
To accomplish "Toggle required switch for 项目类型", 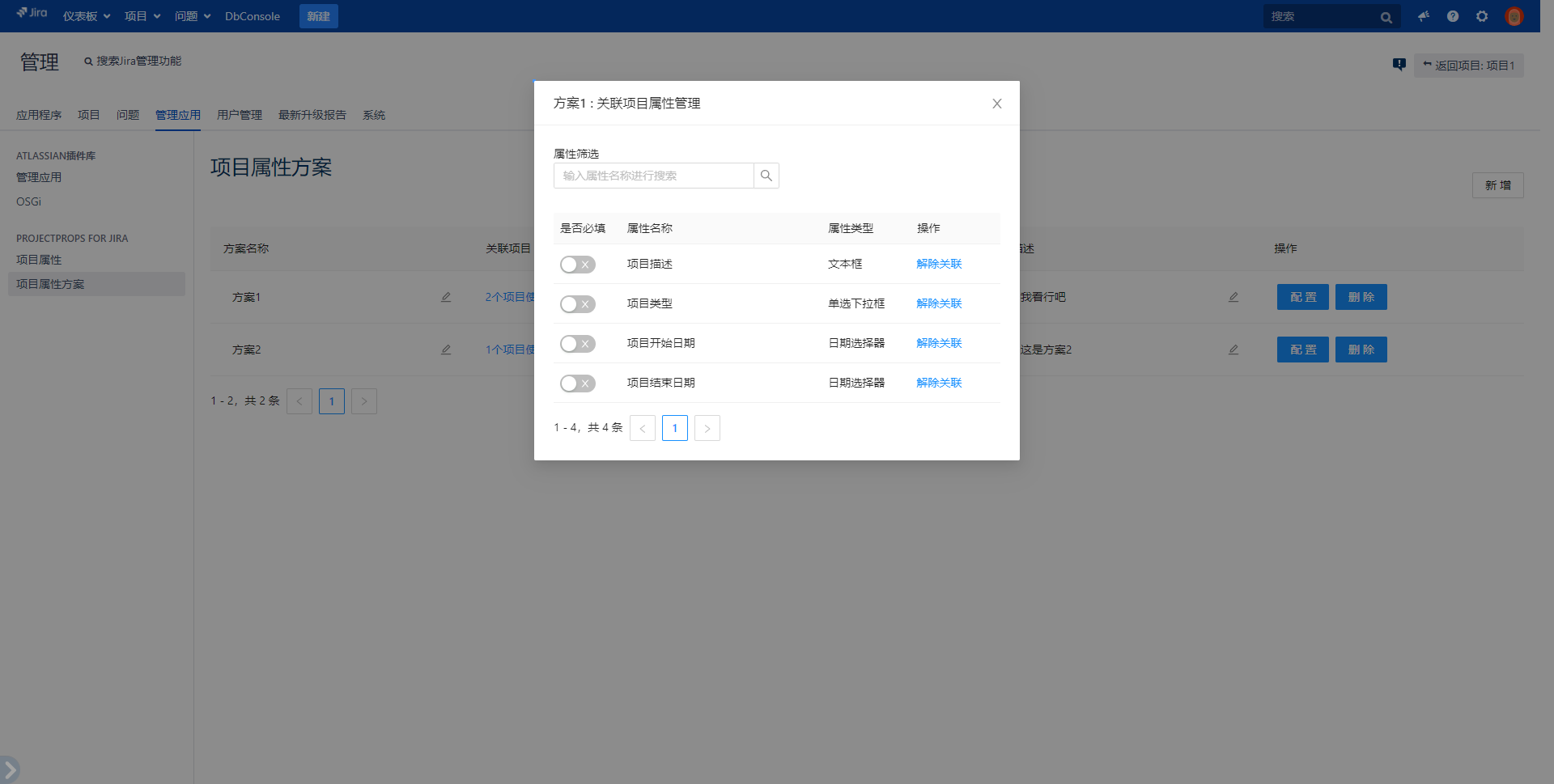I will tap(577, 304).
